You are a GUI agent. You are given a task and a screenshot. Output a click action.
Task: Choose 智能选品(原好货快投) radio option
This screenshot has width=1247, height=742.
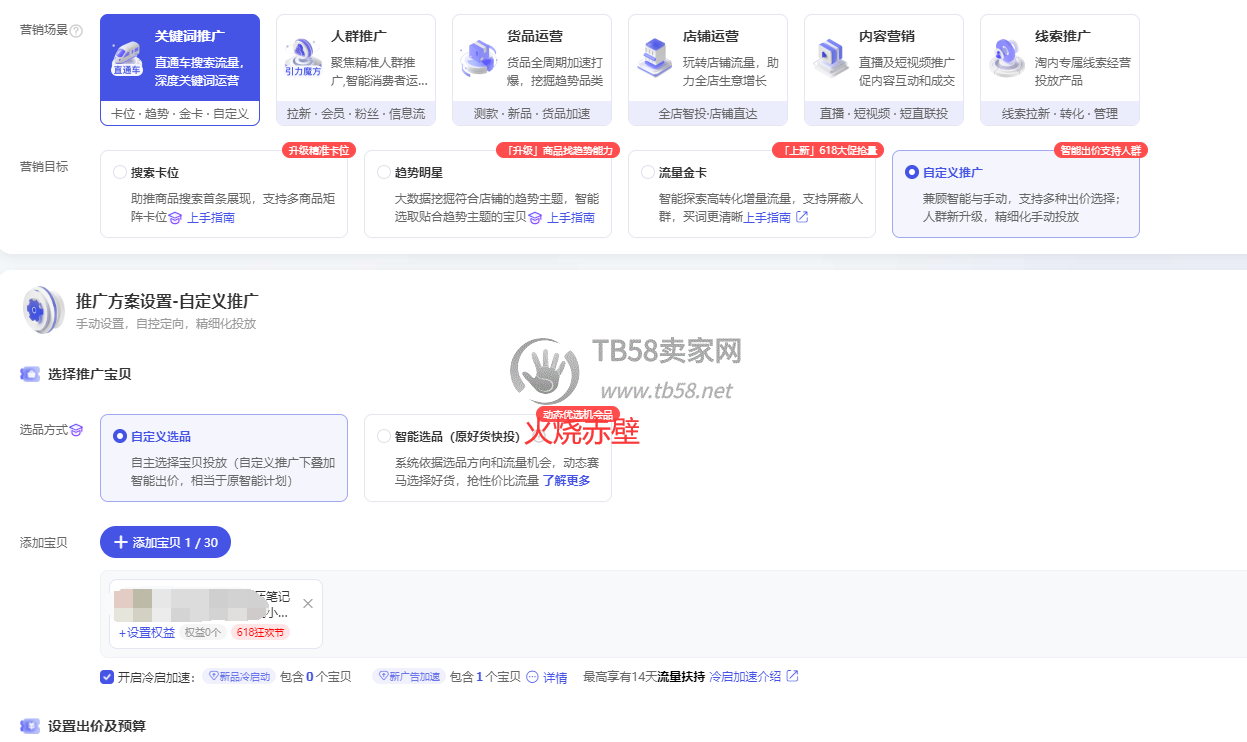click(x=384, y=436)
